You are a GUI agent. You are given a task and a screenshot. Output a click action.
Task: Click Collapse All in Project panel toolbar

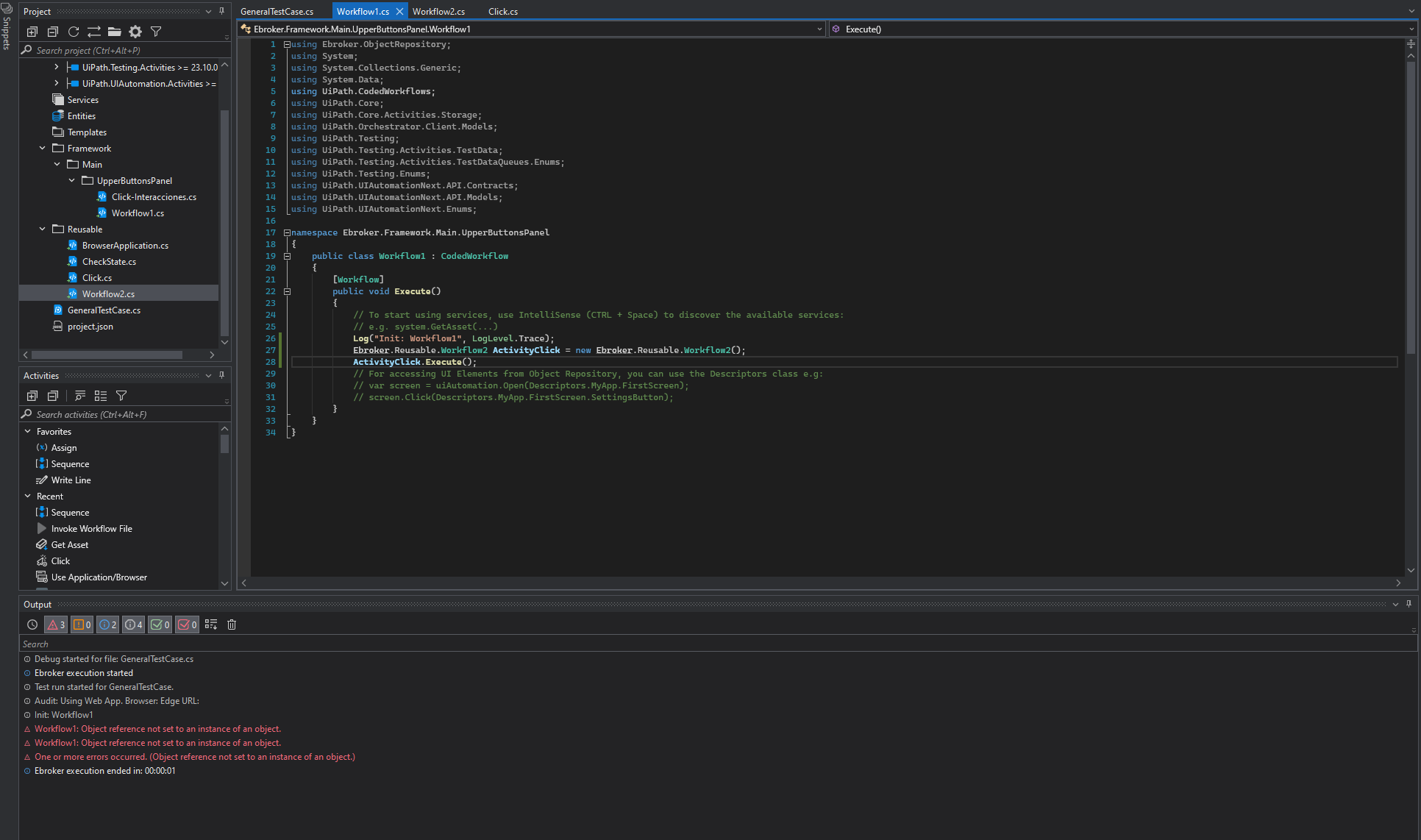click(53, 32)
